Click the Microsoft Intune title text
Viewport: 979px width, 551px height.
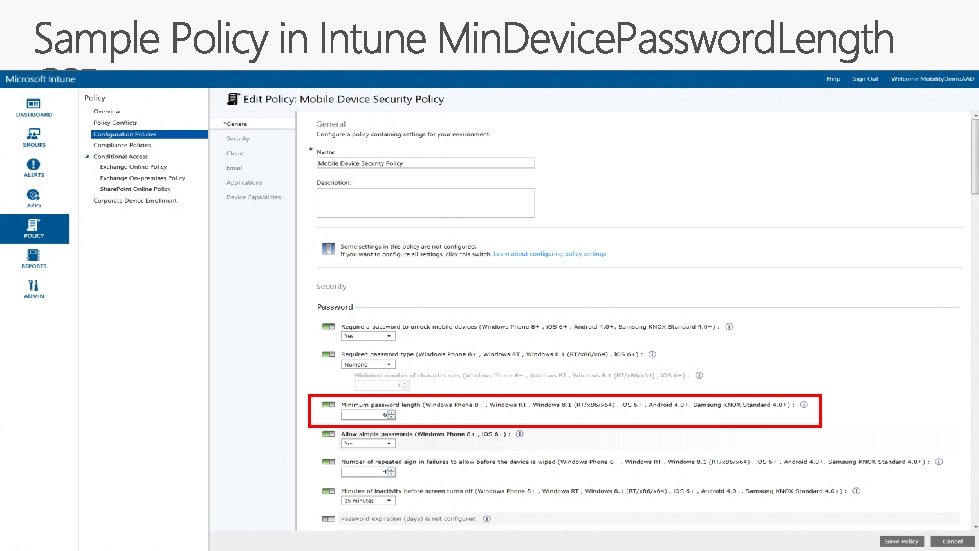[x=41, y=79]
